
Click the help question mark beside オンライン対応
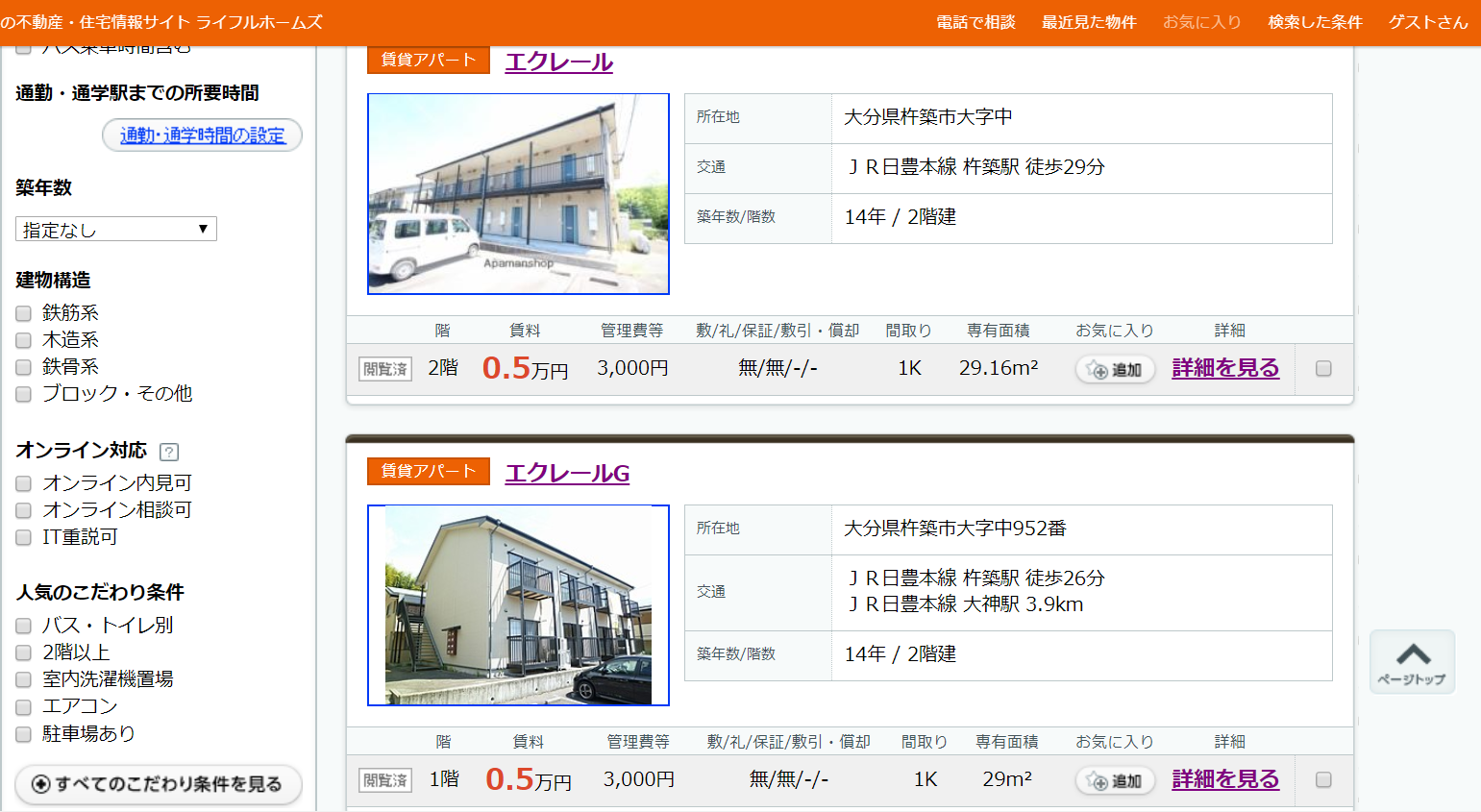tap(169, 452)
